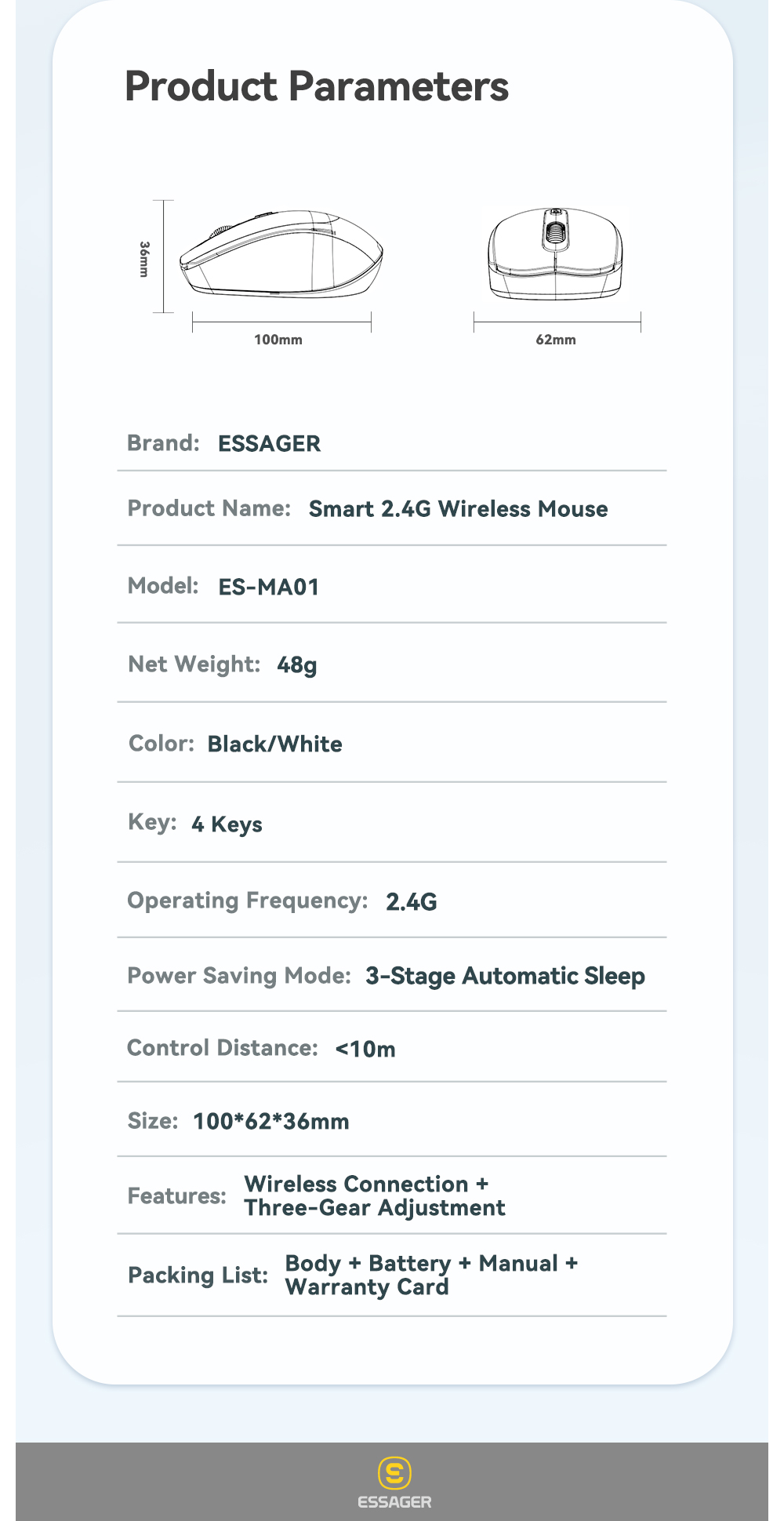Viewport: 784px width, 1521px height.
Task: Click the 48g net weight value
Action: (x=297, y=665)
